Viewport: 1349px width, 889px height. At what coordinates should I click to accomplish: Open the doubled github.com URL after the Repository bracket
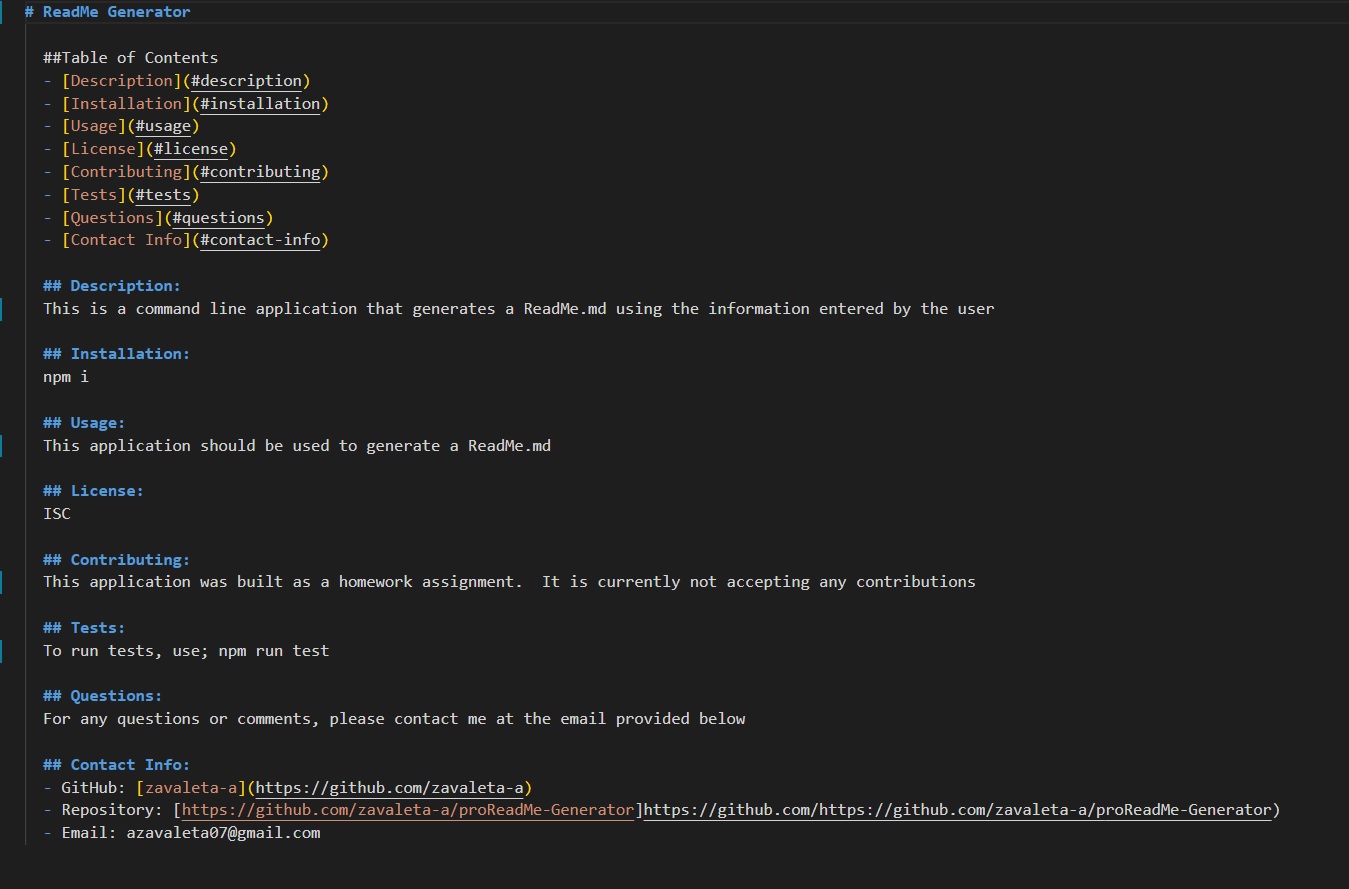tap(957, 810)
